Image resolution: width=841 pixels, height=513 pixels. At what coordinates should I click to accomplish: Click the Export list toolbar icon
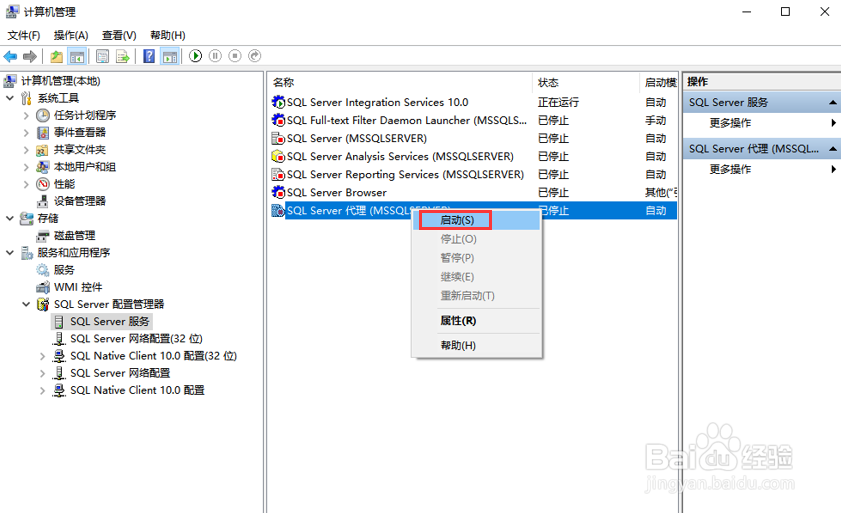(123, 56)
